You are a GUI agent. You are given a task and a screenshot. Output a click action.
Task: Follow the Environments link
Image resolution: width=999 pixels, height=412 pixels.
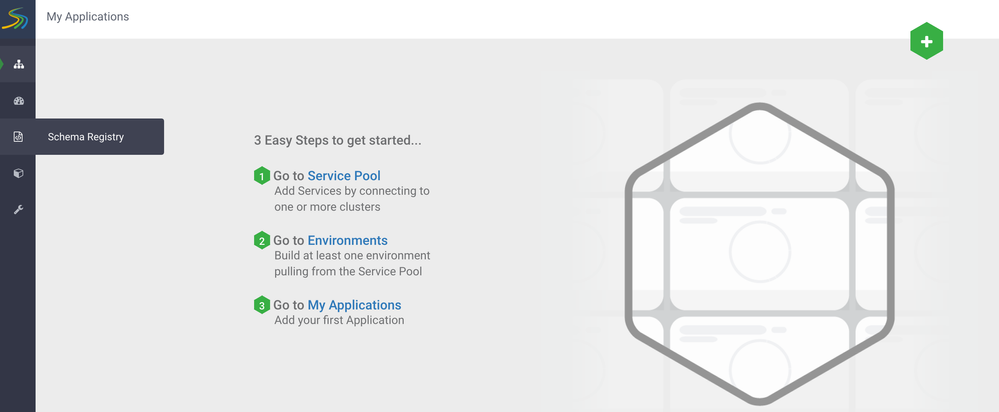coord(347,241)
